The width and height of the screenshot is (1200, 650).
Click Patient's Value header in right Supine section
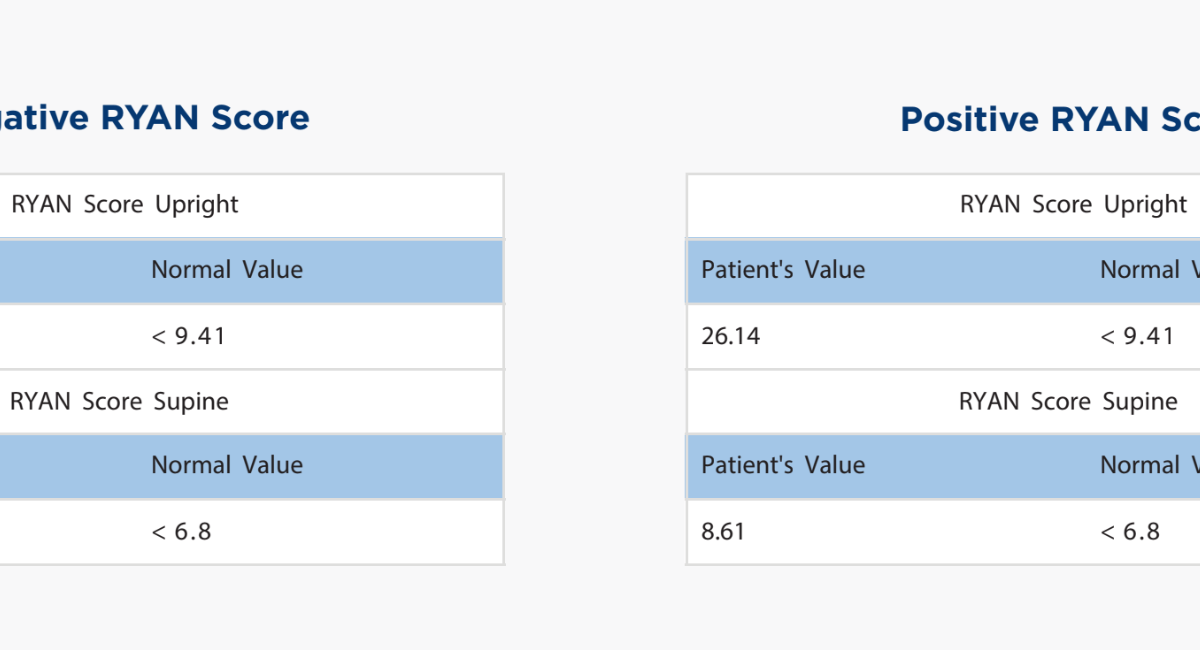(x=783, y=465)
